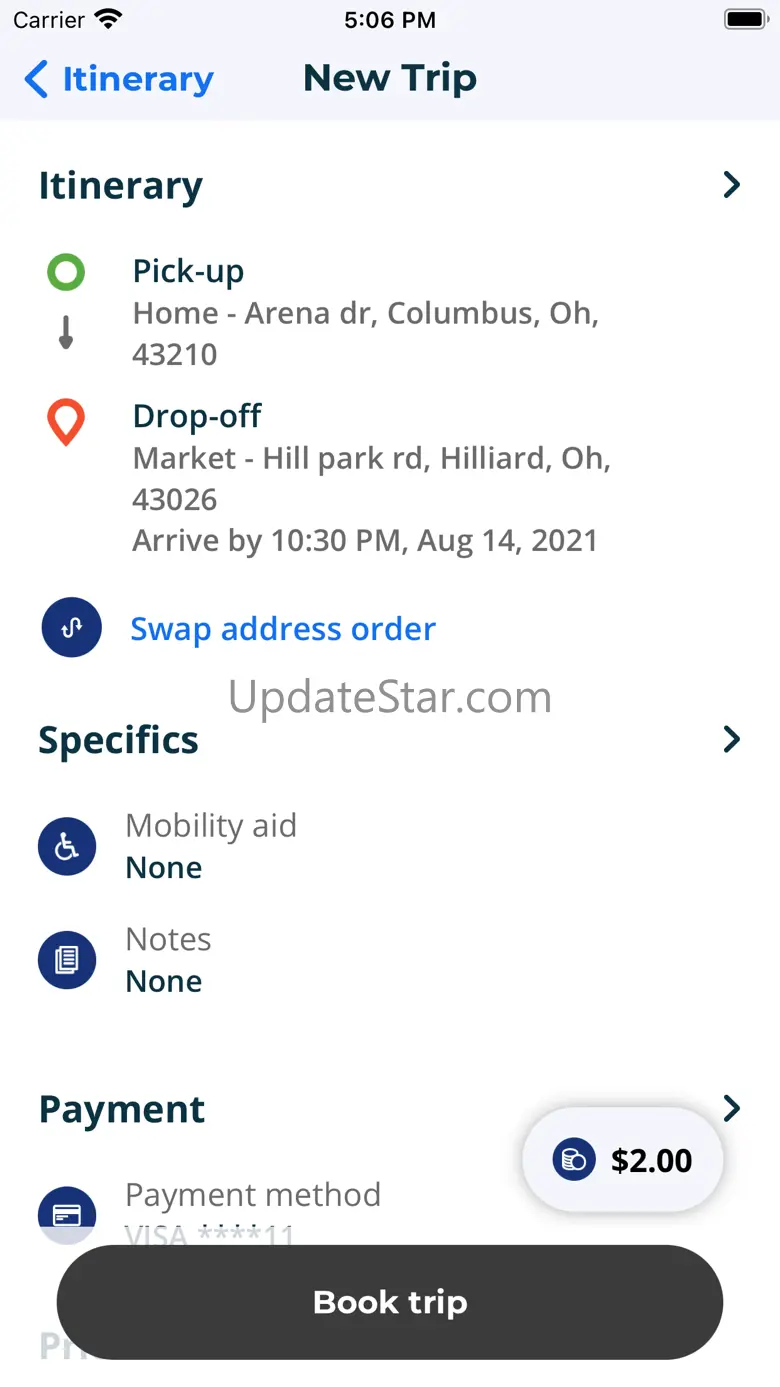
Task: Tap the wheelchair mobility aid icon
Action: click(x=67, y=846)
